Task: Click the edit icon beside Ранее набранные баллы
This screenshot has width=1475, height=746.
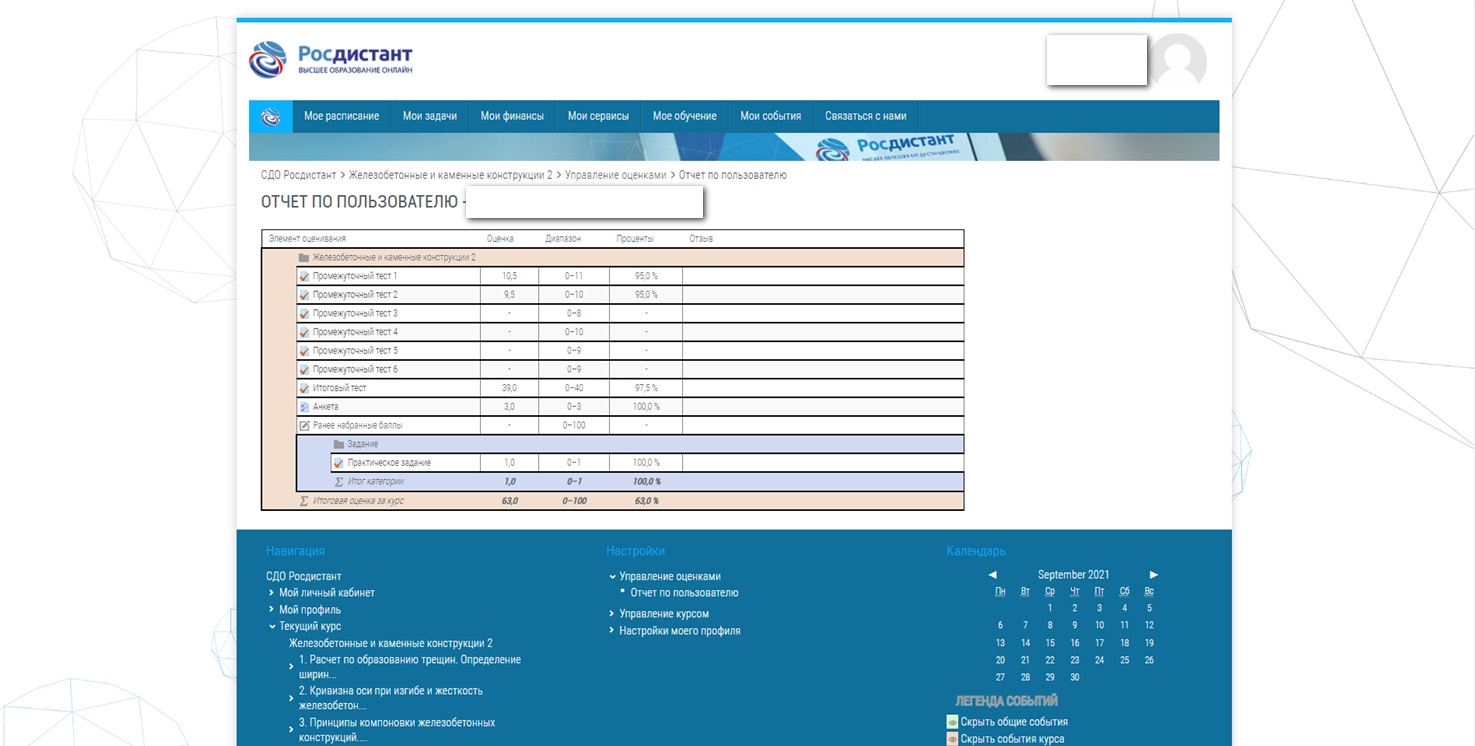Action: [305, 426]
